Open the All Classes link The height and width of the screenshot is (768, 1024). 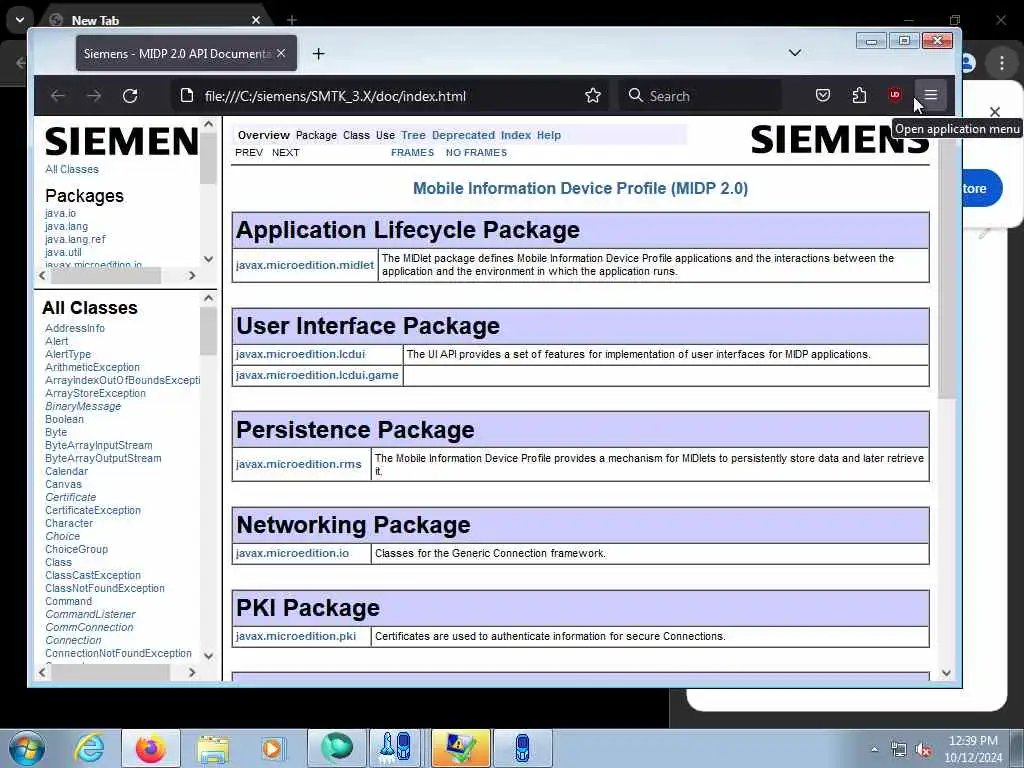pos(72,169)
